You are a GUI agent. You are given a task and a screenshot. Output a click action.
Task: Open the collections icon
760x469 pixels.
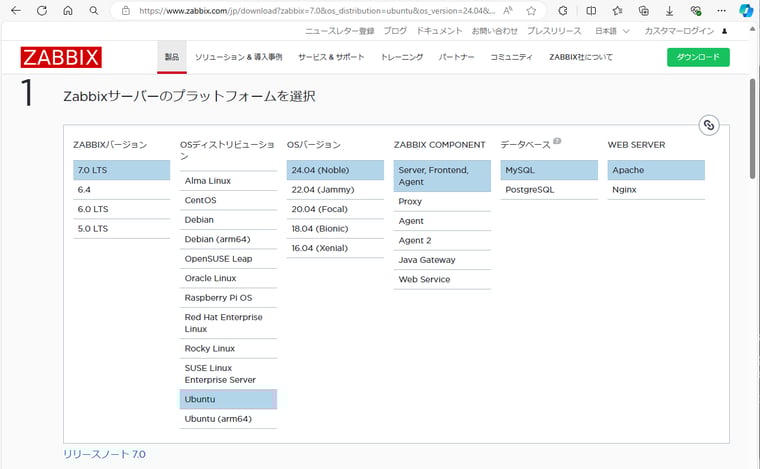[x=644, y=11]
